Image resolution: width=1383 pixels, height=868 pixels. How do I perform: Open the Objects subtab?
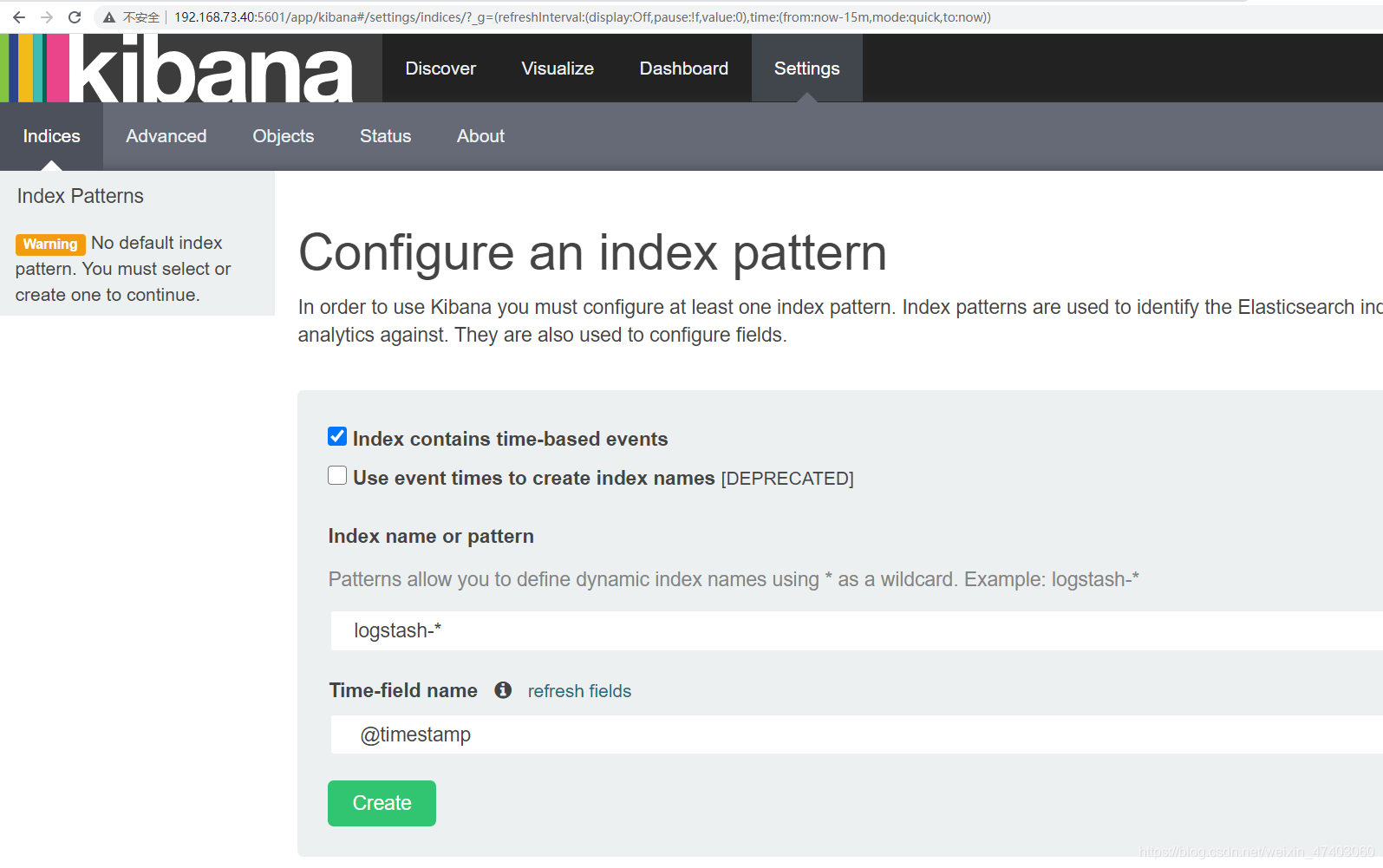tap(284, 136)
